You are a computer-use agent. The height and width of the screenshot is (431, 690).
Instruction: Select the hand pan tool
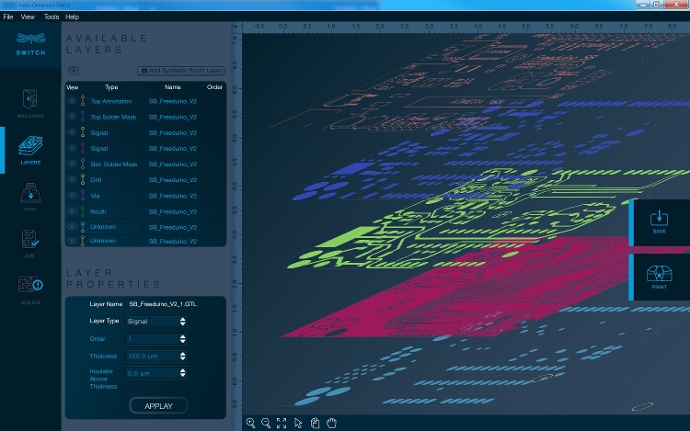[331, 423]
